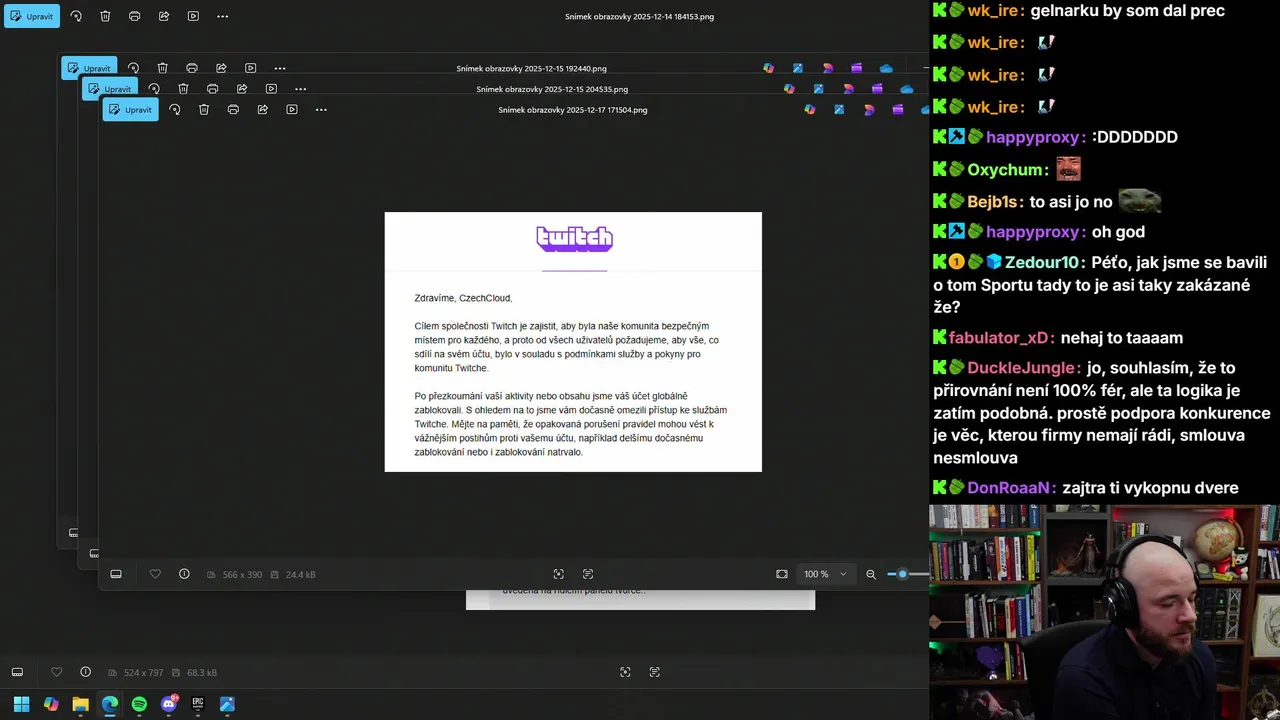Share the 192440.png image

tap(221, 68)
